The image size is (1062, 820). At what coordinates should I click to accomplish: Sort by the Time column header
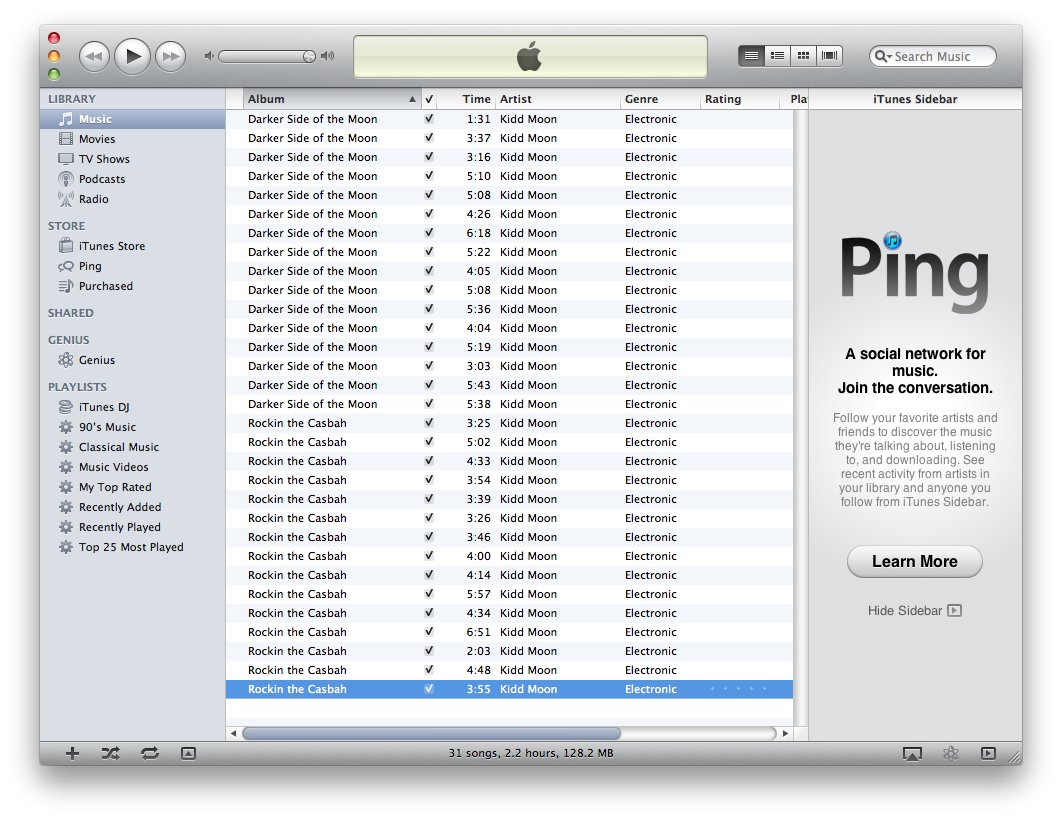[467, 99]
